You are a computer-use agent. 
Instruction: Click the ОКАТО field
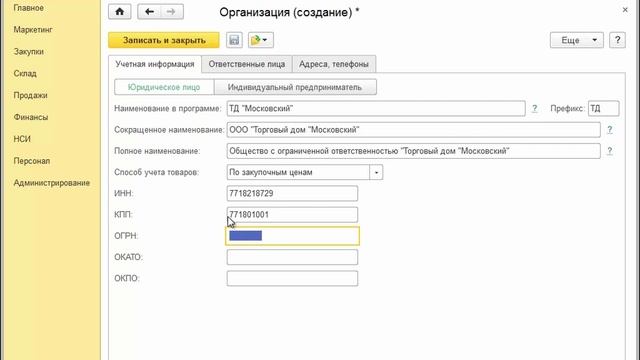(x=292, y=257)
